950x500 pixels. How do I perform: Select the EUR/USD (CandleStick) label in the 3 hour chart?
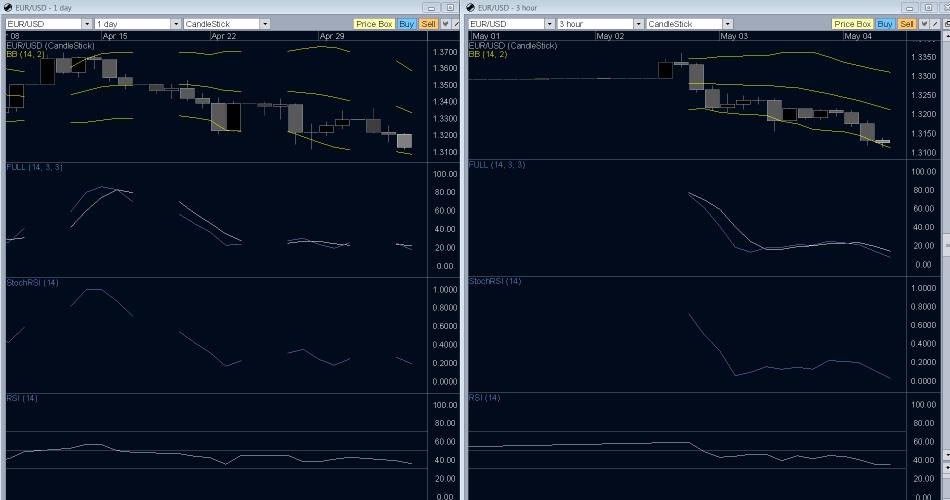pyautogui.click(x=513, y=45)
